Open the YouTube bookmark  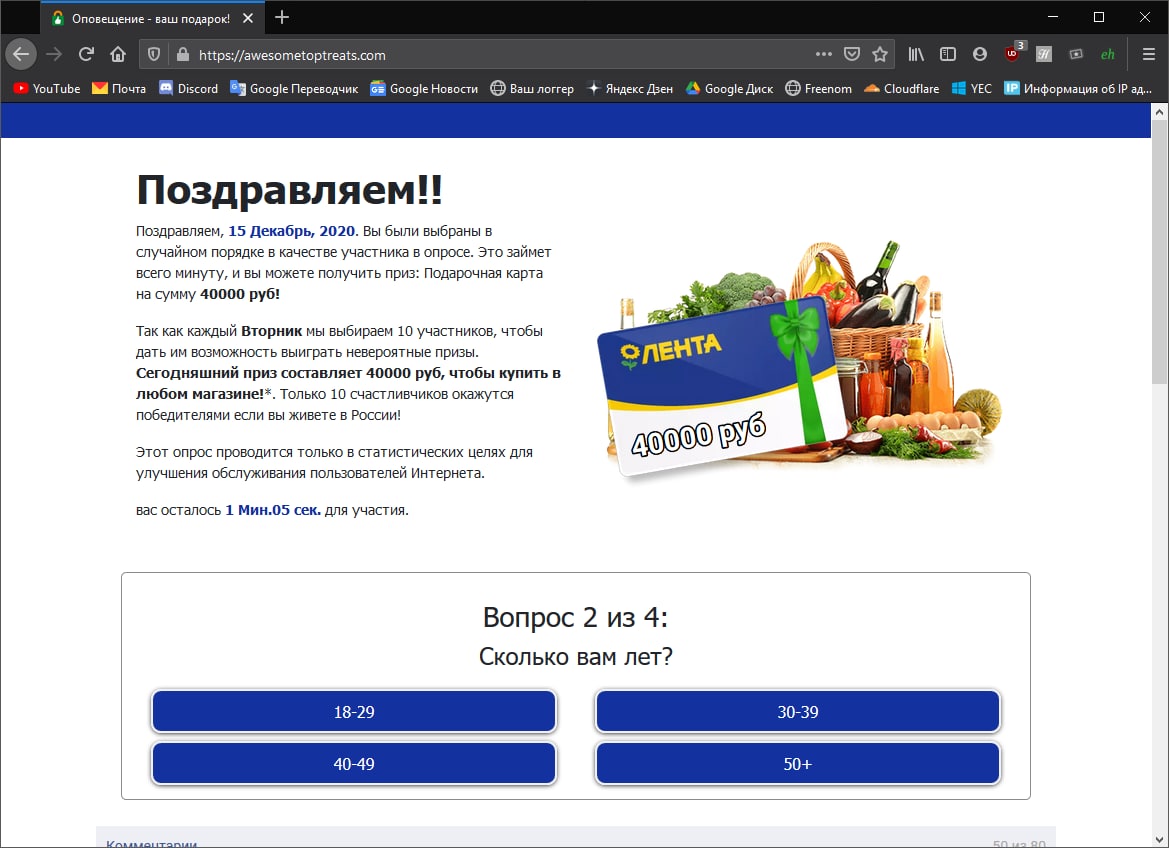47,88
